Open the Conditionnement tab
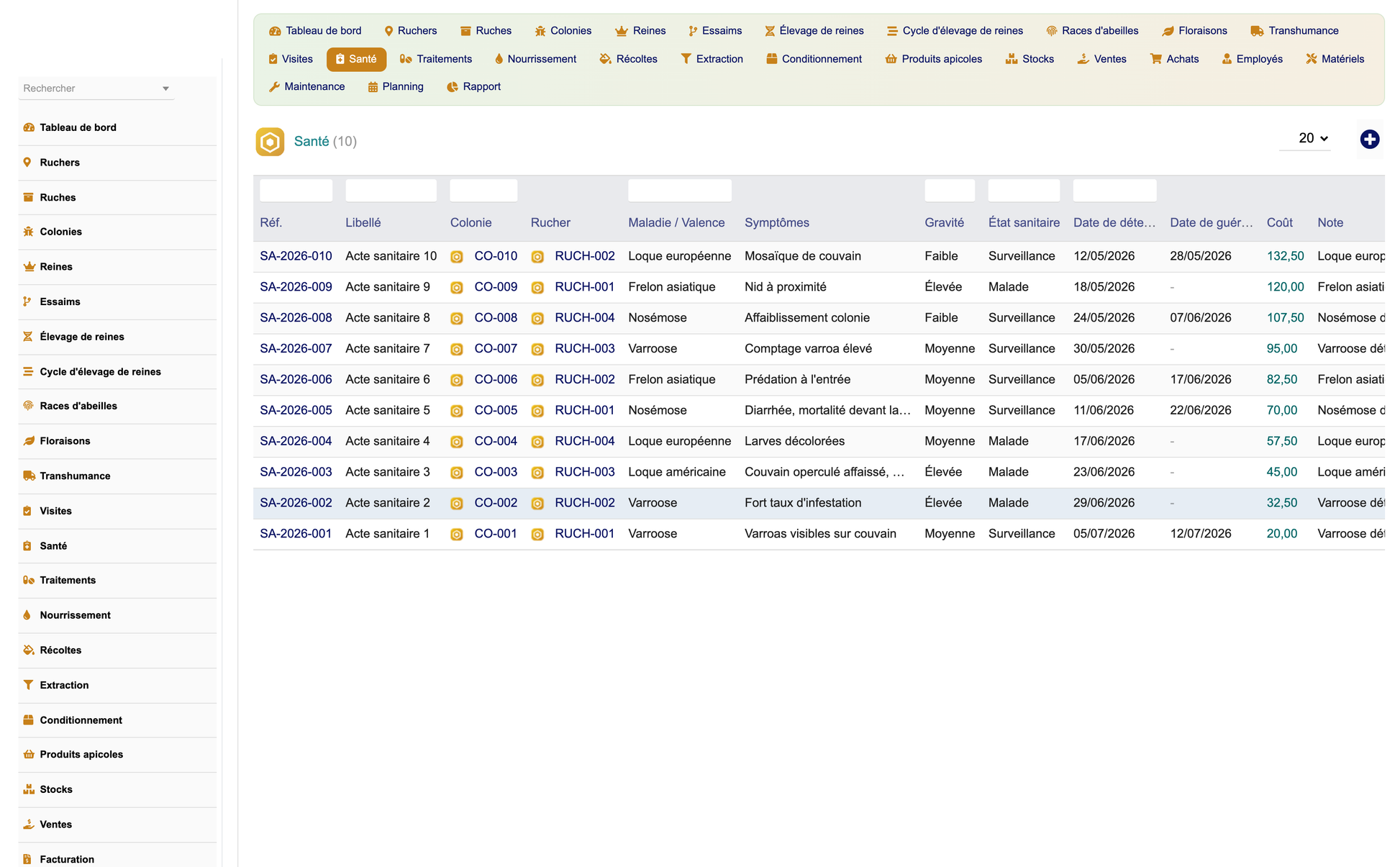The image size is (1400, 867). point(814,59)
